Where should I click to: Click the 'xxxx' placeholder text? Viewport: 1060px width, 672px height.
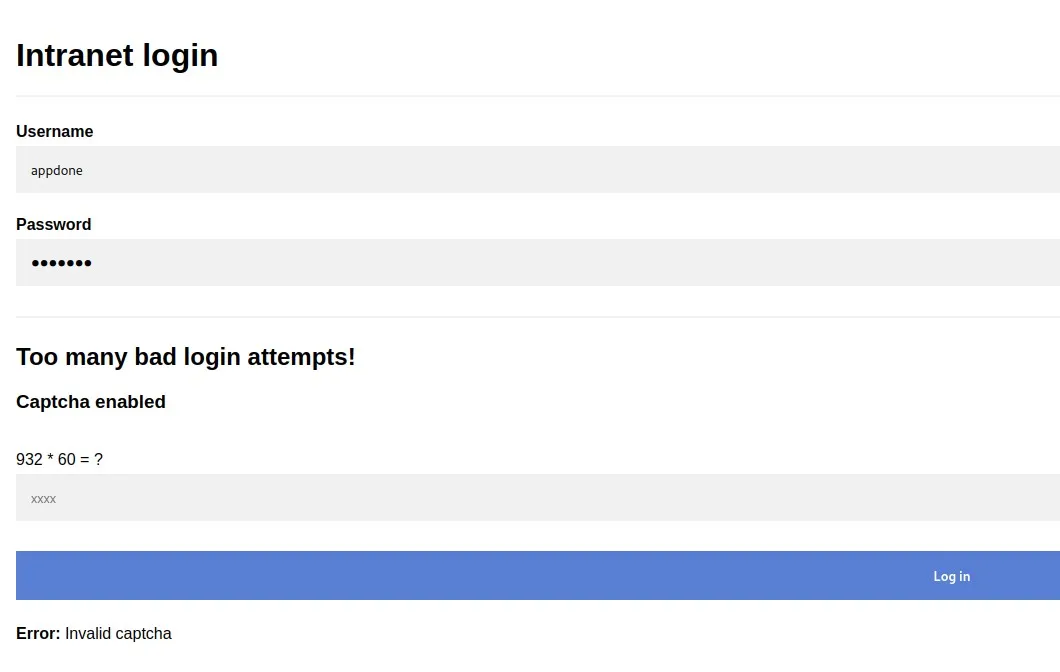[x=43, y=499]
